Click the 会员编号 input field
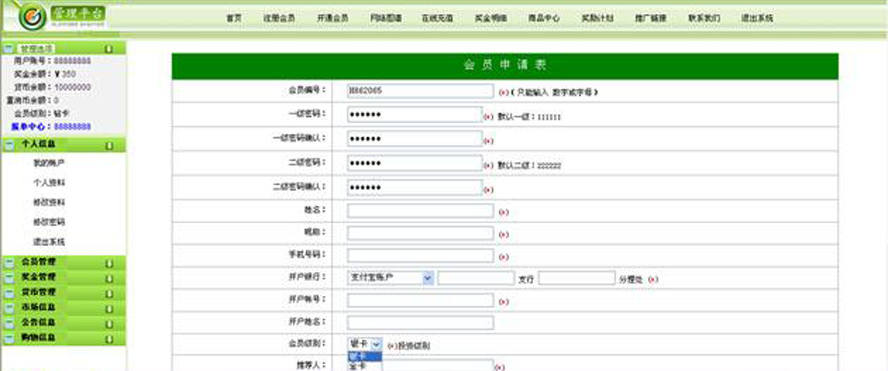888x371 pixels. (420, 91)
